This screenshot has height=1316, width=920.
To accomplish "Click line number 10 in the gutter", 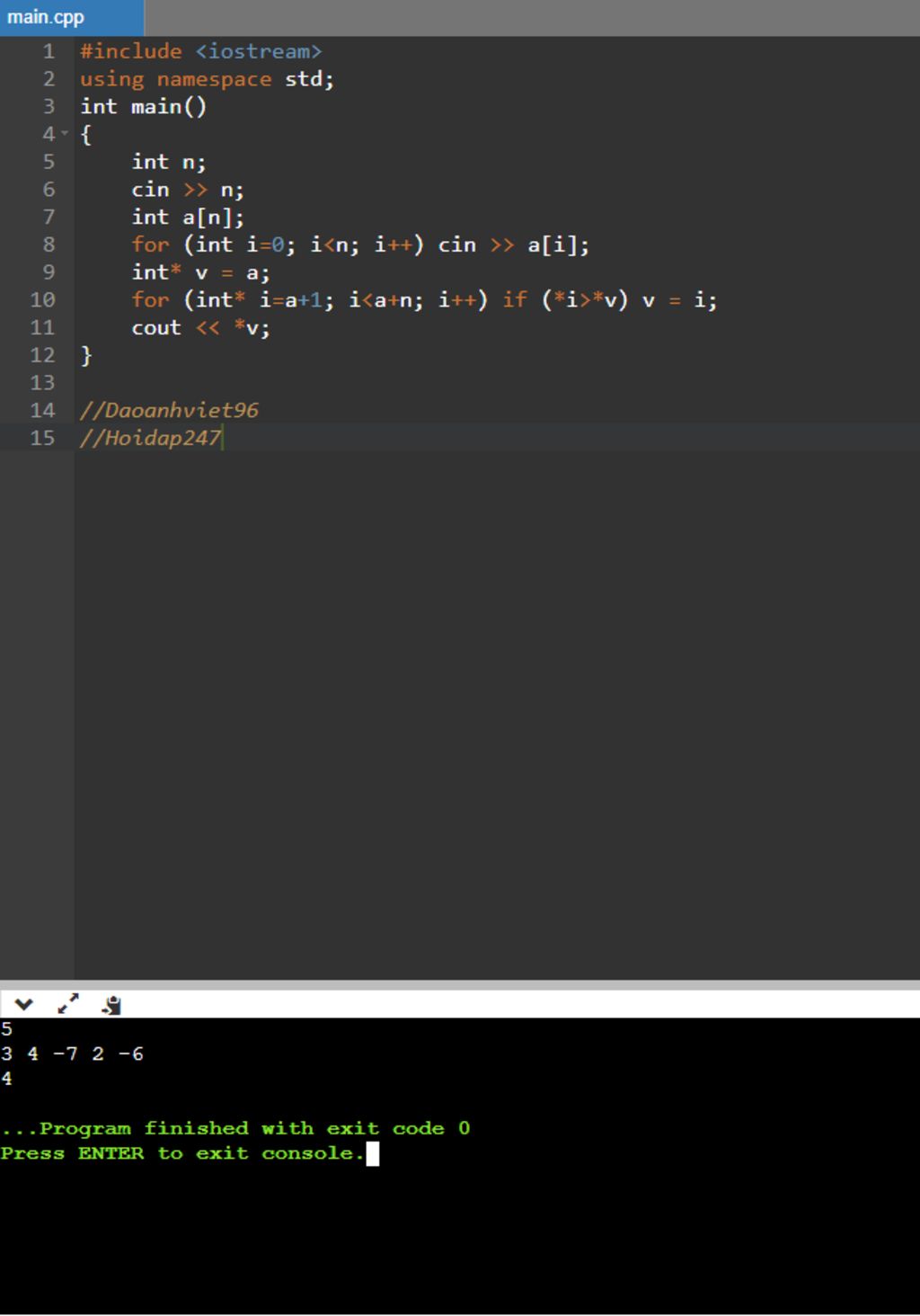I will pos(42,300).
